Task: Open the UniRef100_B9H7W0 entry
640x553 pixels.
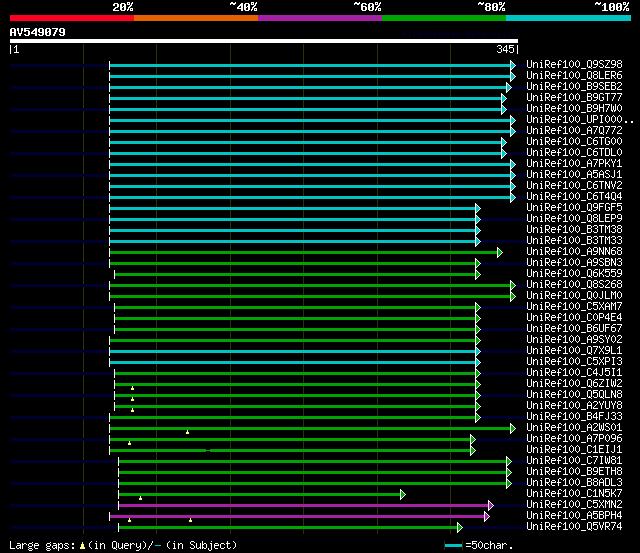Action: point(574,109)
